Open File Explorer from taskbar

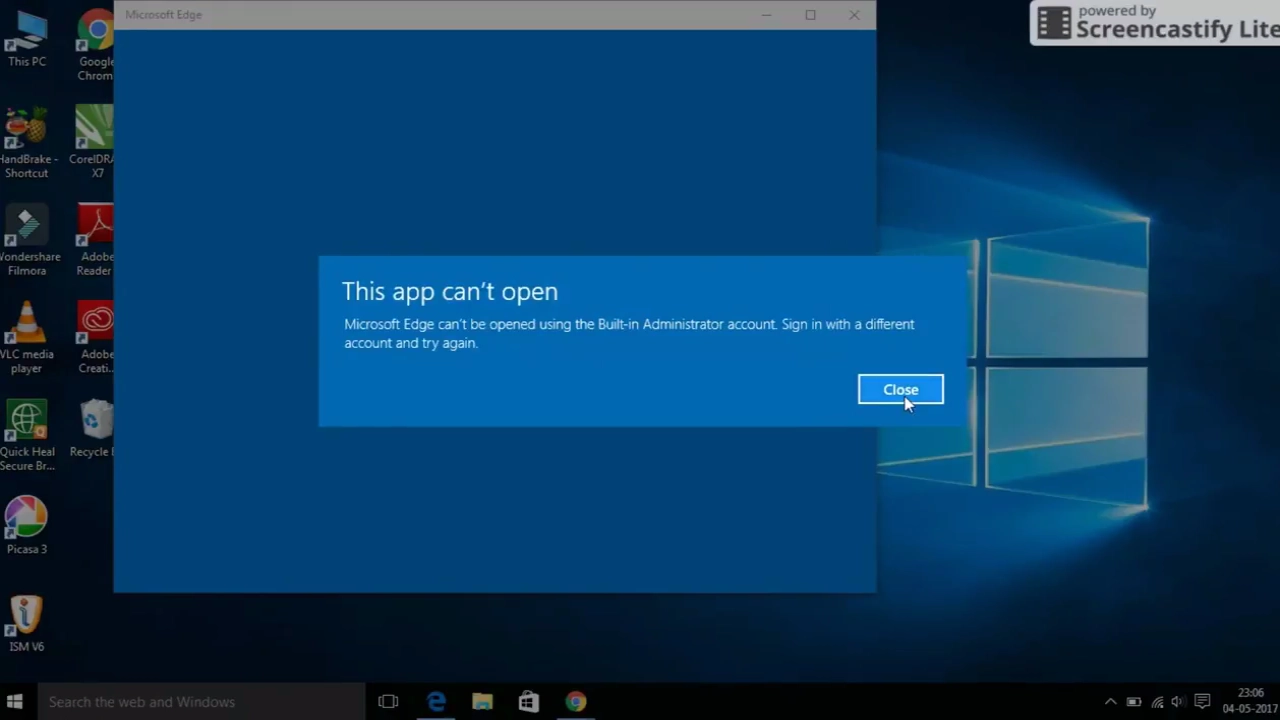[x=482, y=701]
